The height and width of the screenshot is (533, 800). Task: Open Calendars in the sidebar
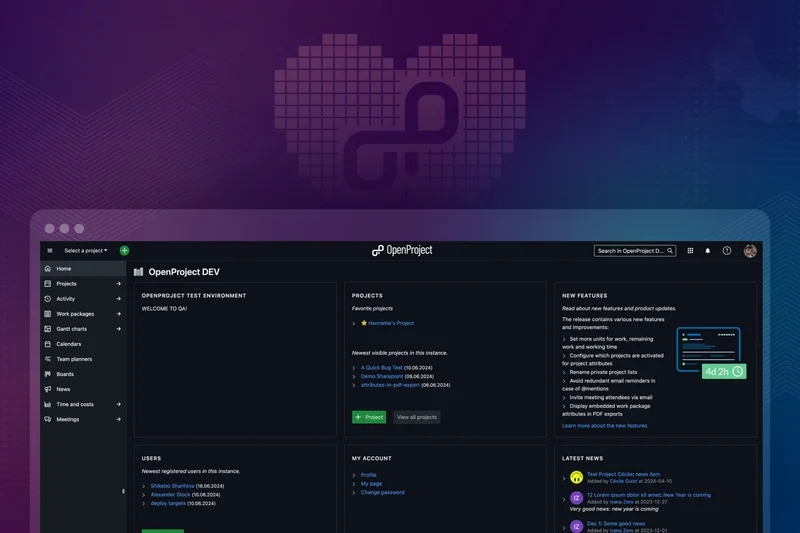(x=83, y=344)
